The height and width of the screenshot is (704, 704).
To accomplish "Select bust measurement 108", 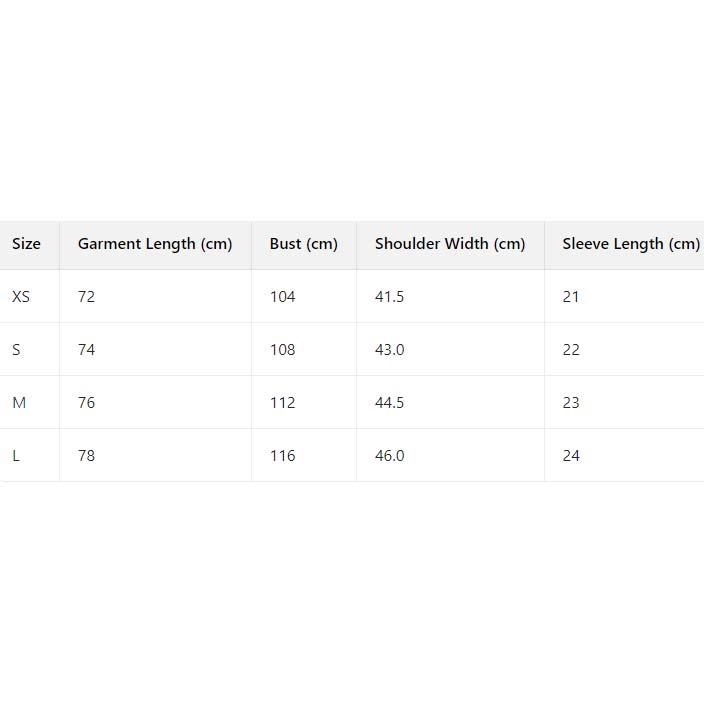I will pyautogui.click(x=283, y=350).
